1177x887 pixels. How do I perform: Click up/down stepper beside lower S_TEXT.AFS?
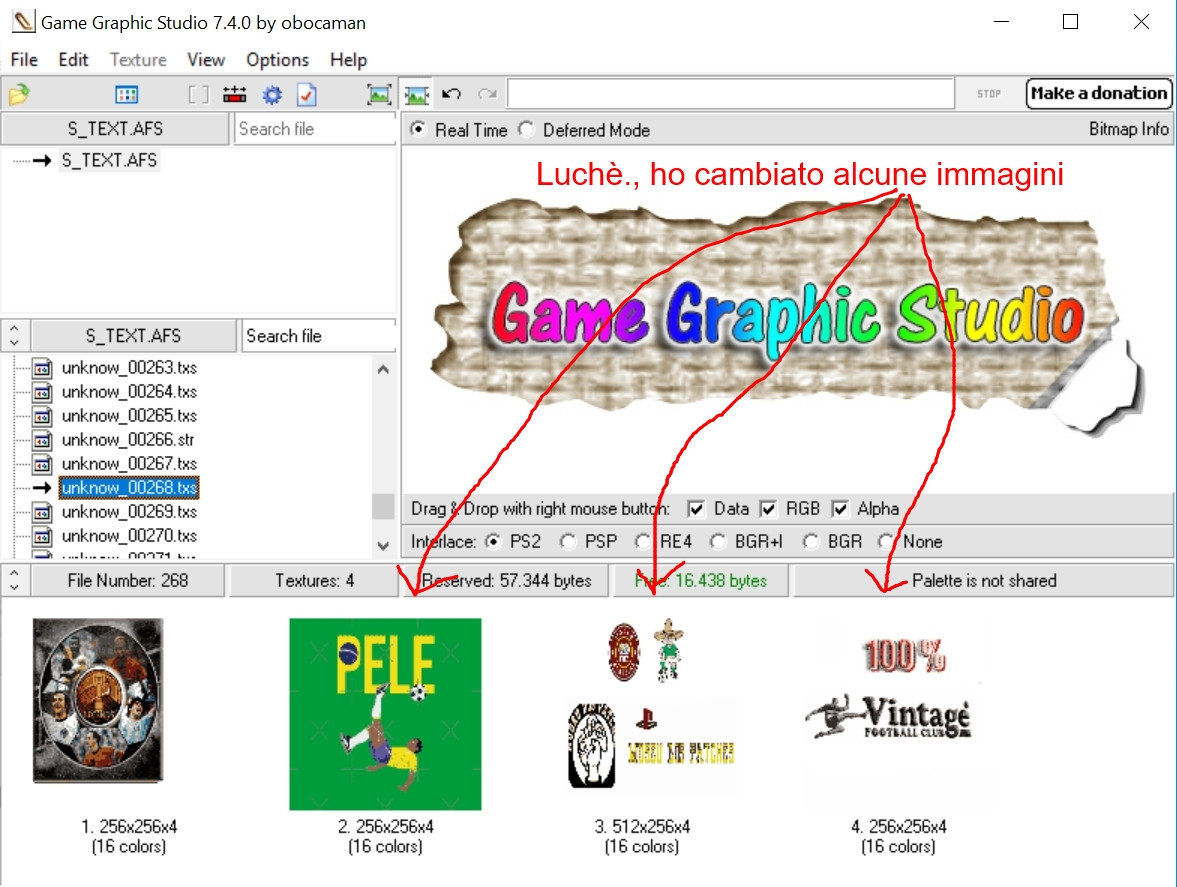point(14,335)
